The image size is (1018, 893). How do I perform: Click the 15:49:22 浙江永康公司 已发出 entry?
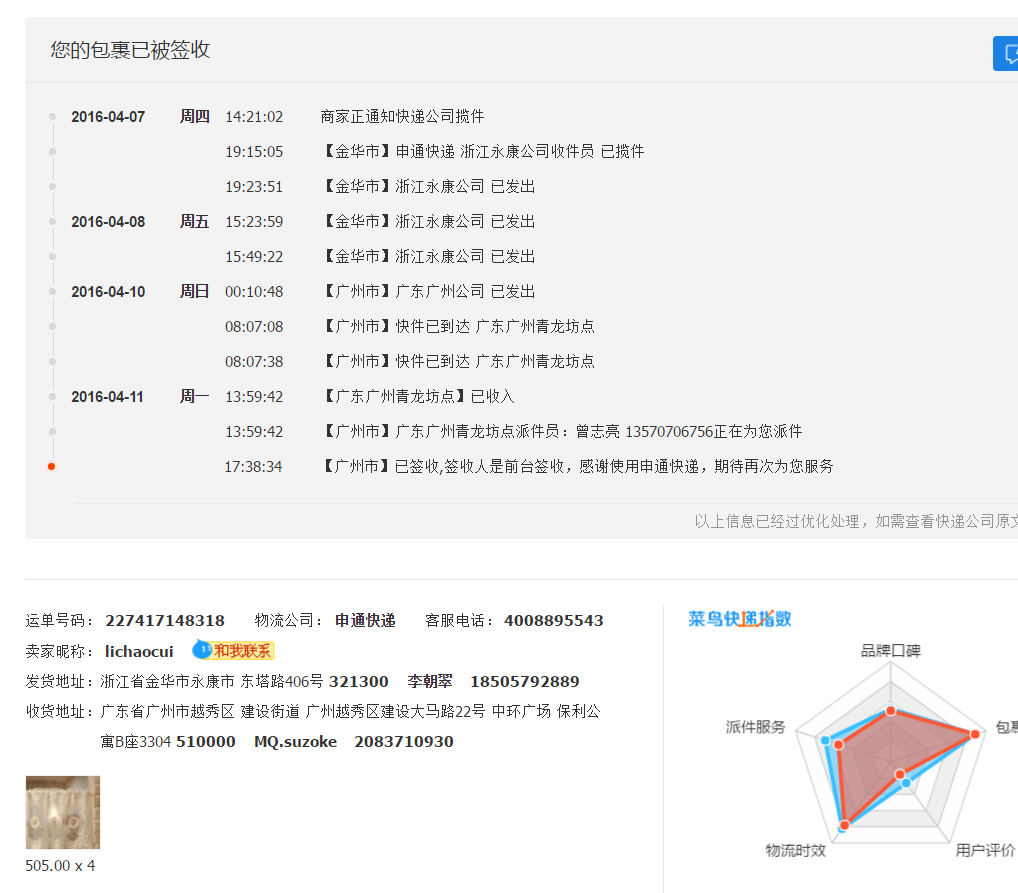click(429, 257)
